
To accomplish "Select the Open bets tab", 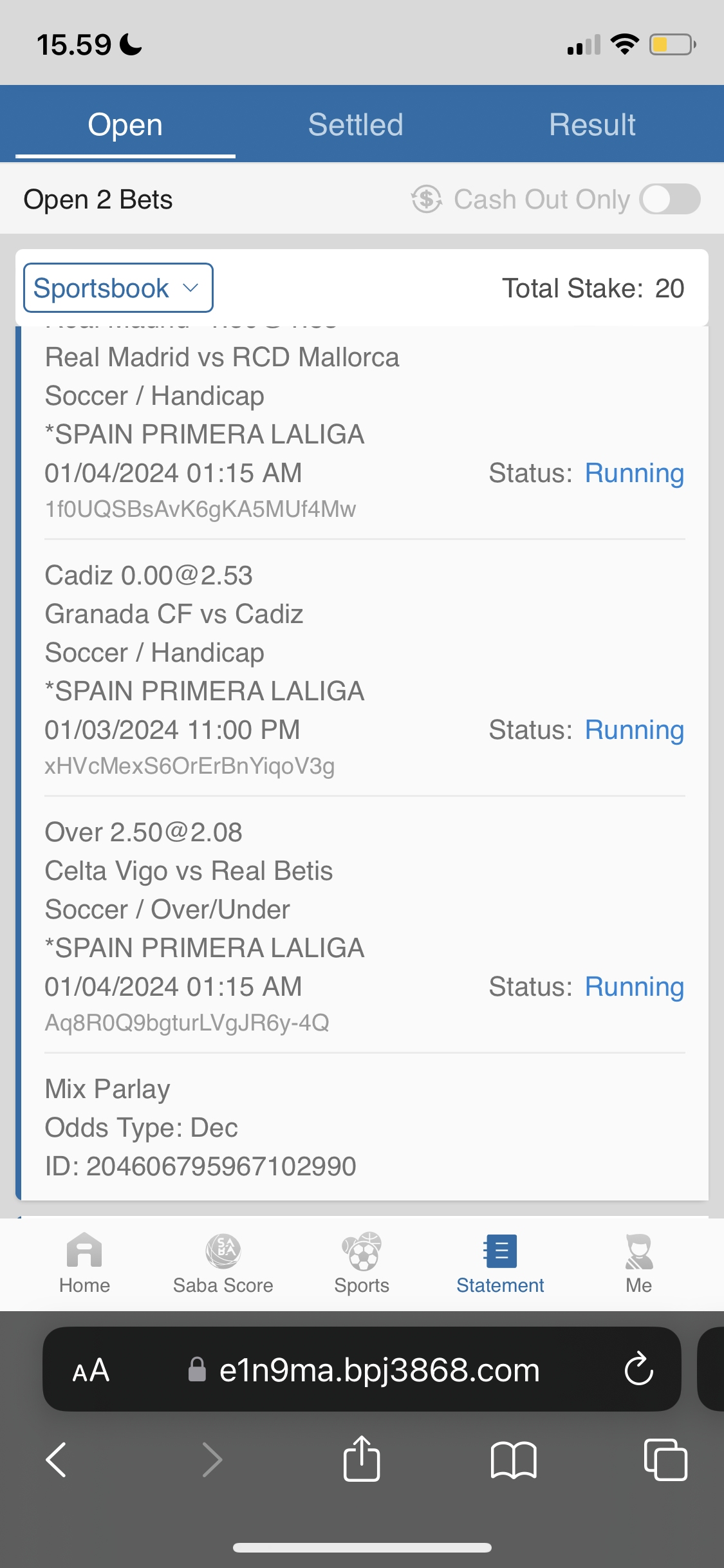I will coord(125,124).
